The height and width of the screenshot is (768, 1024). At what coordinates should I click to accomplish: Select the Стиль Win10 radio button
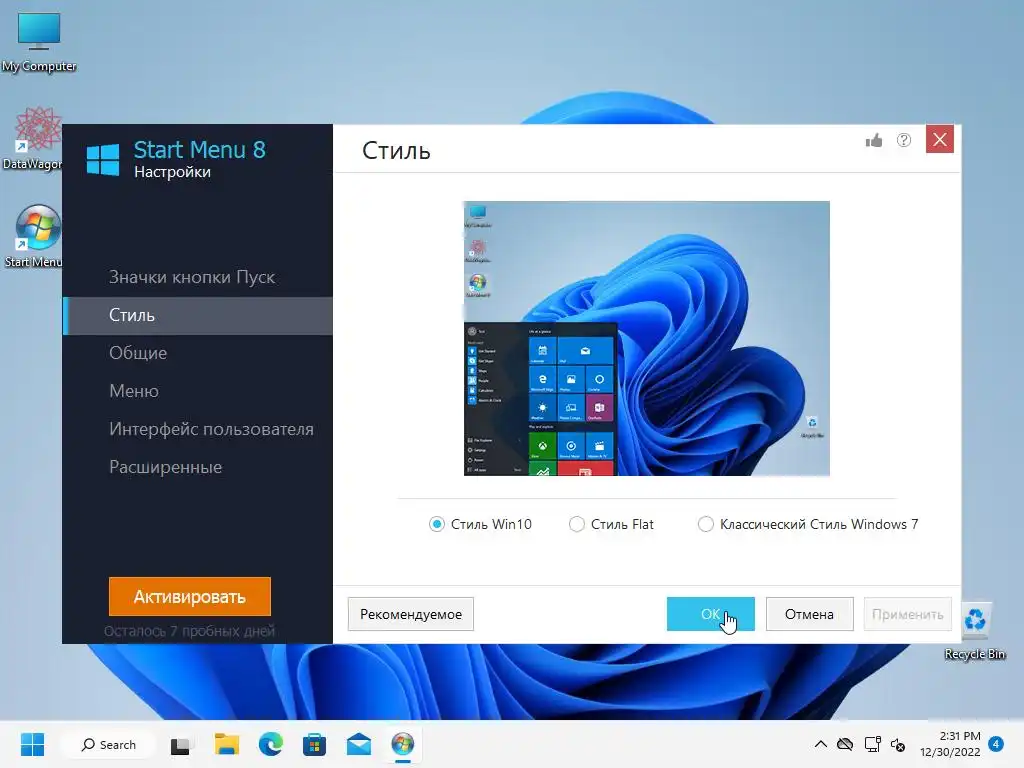coord(436,524)
